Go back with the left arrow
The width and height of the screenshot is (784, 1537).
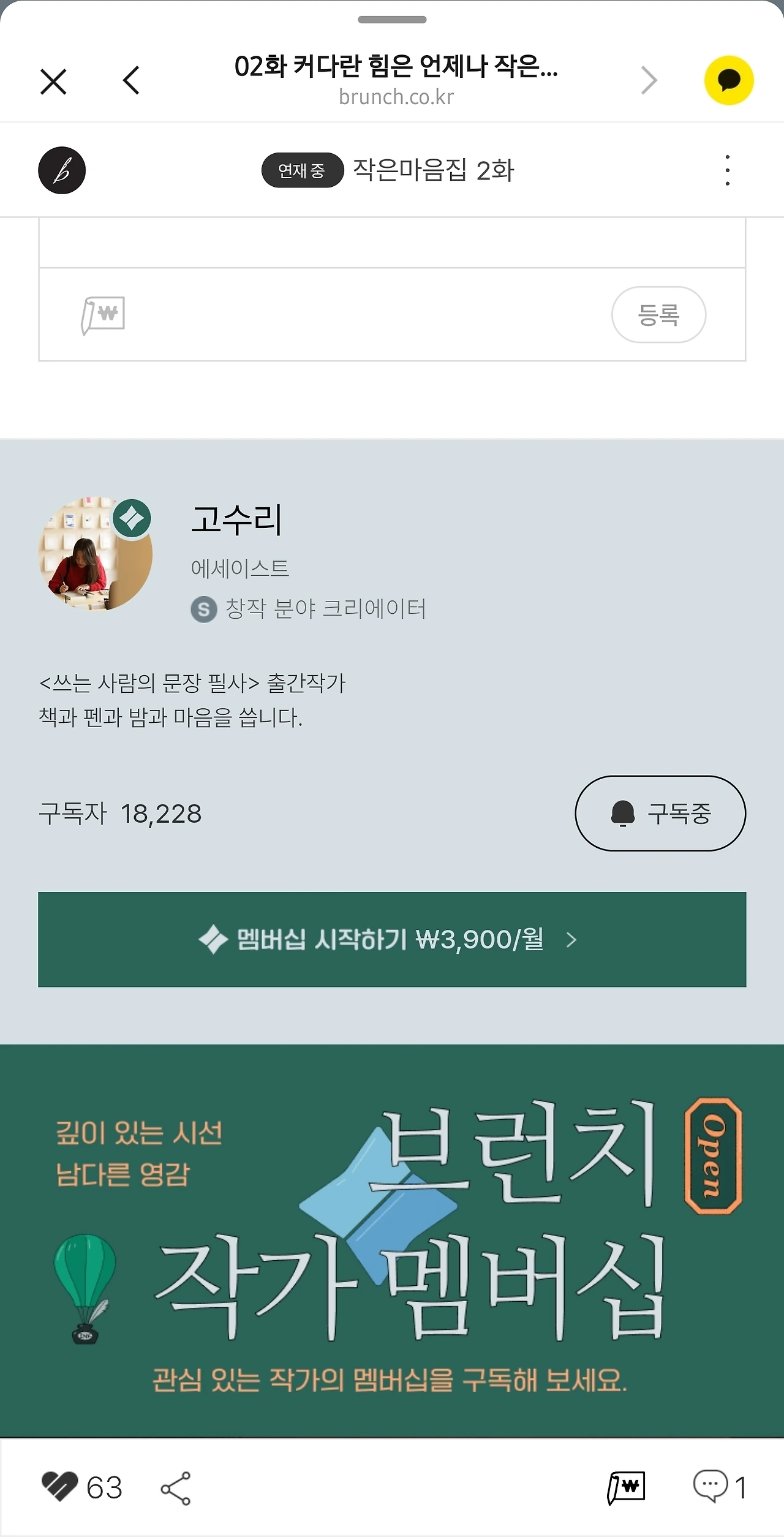[x=132, y=80]
